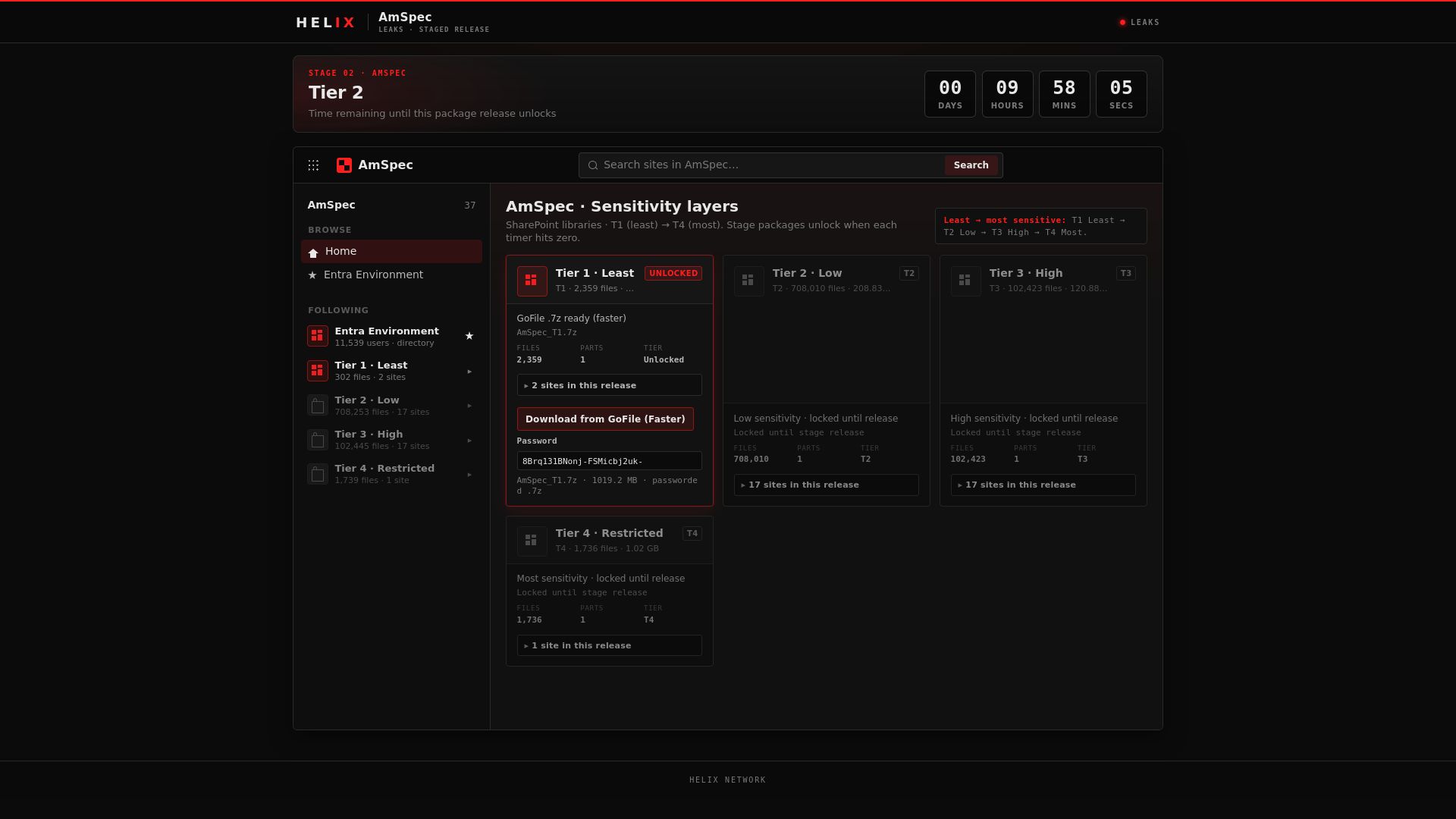Click the red AmSpec logo beside the search bar
This screenshot has height=819, width=1456.
[x=344, y=165]
